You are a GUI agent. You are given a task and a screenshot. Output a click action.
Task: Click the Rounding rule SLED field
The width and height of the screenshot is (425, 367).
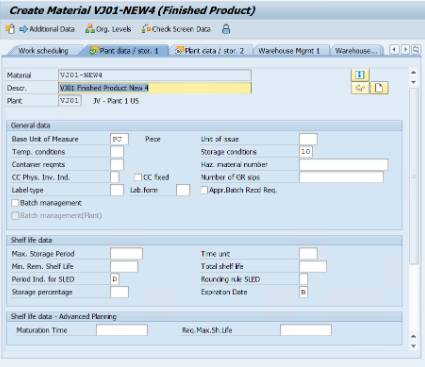[304, 279]
